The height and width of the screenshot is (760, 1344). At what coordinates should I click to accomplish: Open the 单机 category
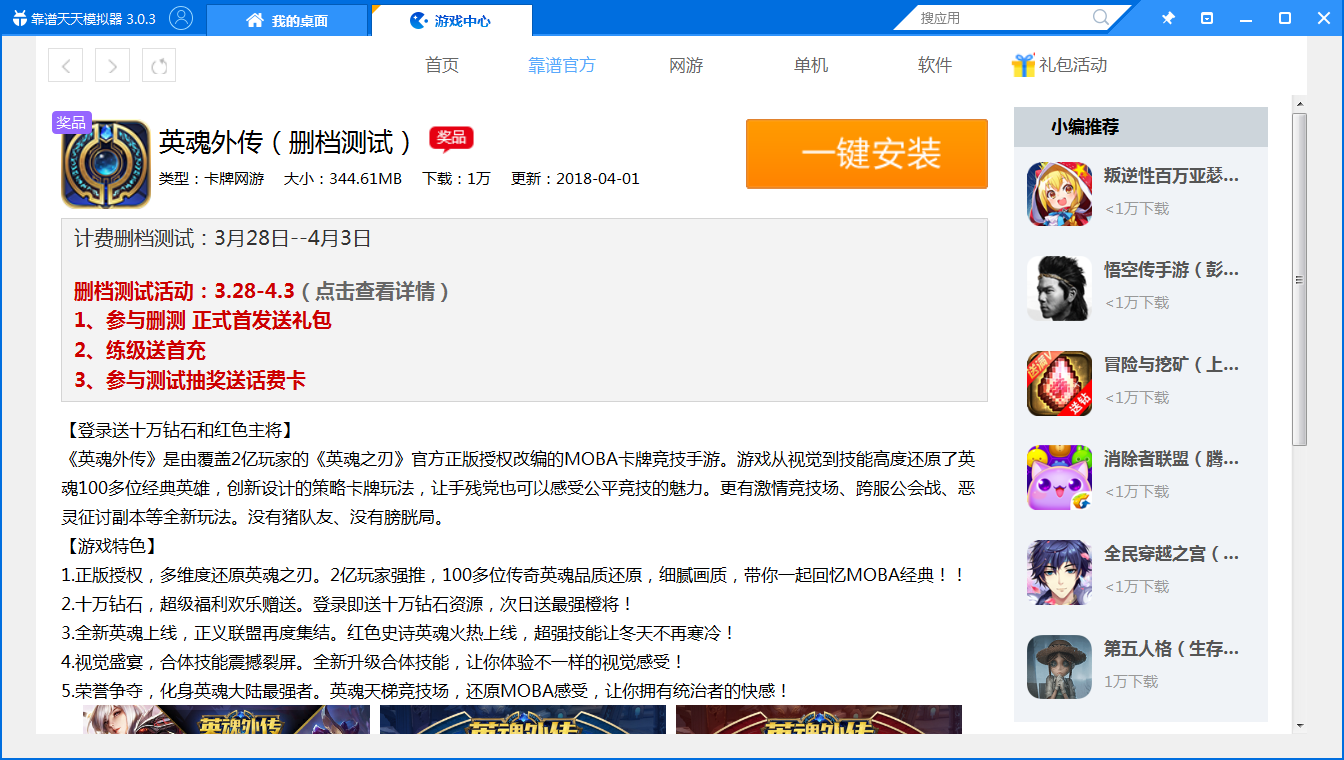(811, 65)
